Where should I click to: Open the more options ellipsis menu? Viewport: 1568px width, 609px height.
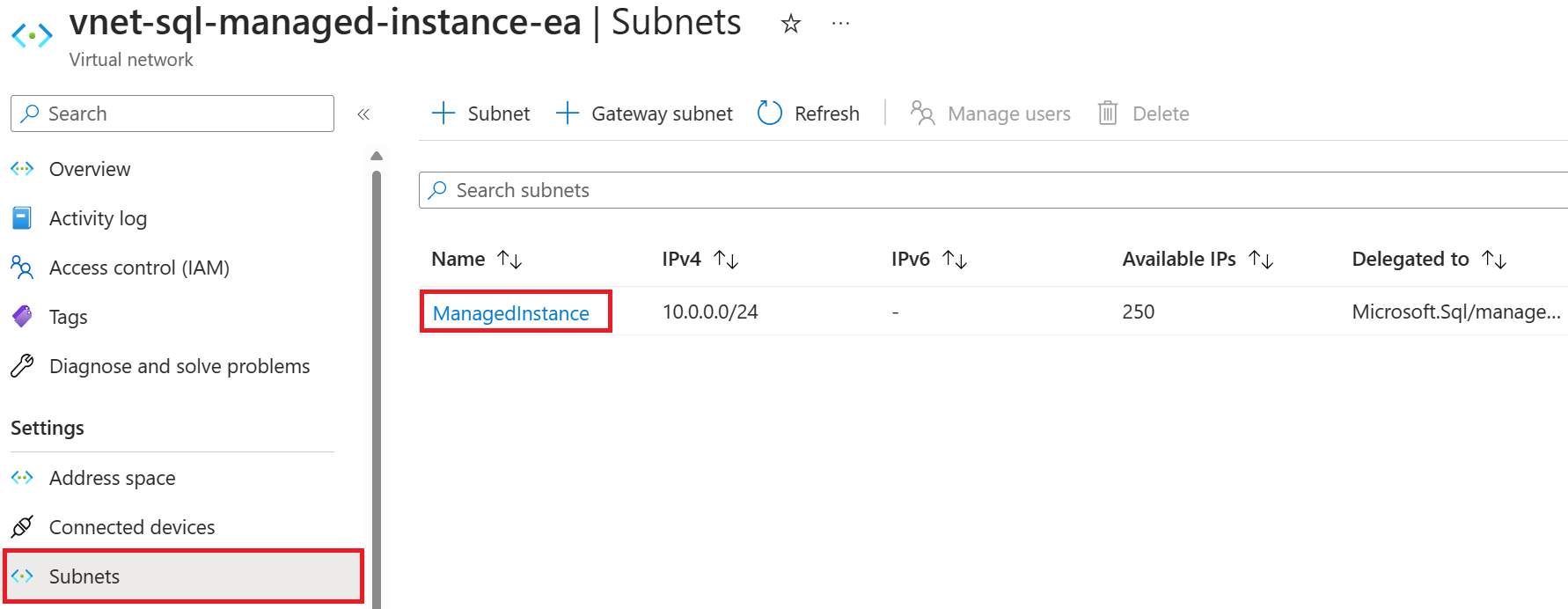tap(840, 24)
